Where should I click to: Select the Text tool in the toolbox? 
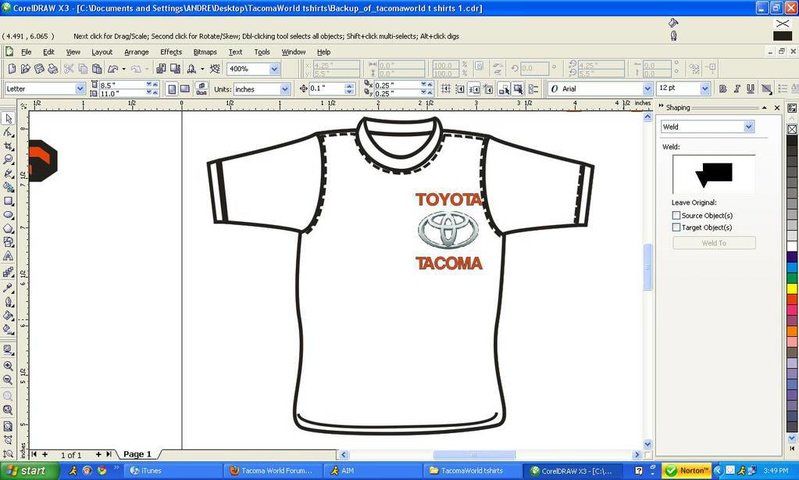(8, 256)
